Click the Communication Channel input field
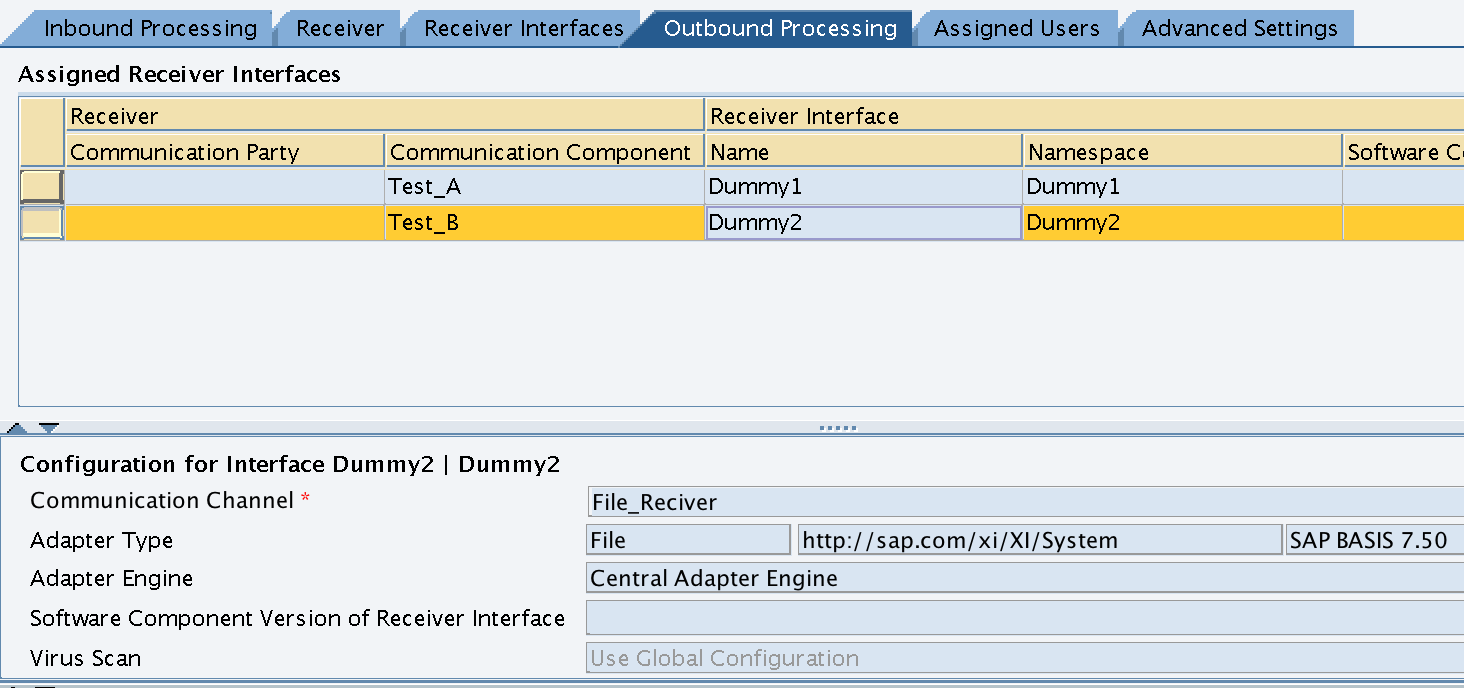Screen dimensions: 1464x688 click(1025, 502)
